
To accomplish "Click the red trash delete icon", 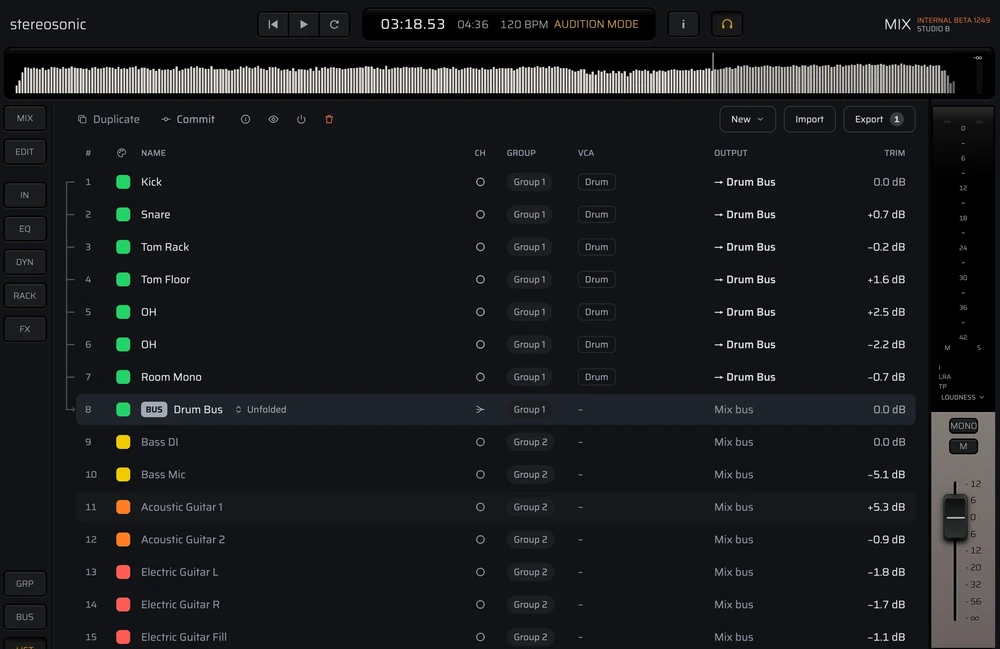I will [329, 119].
